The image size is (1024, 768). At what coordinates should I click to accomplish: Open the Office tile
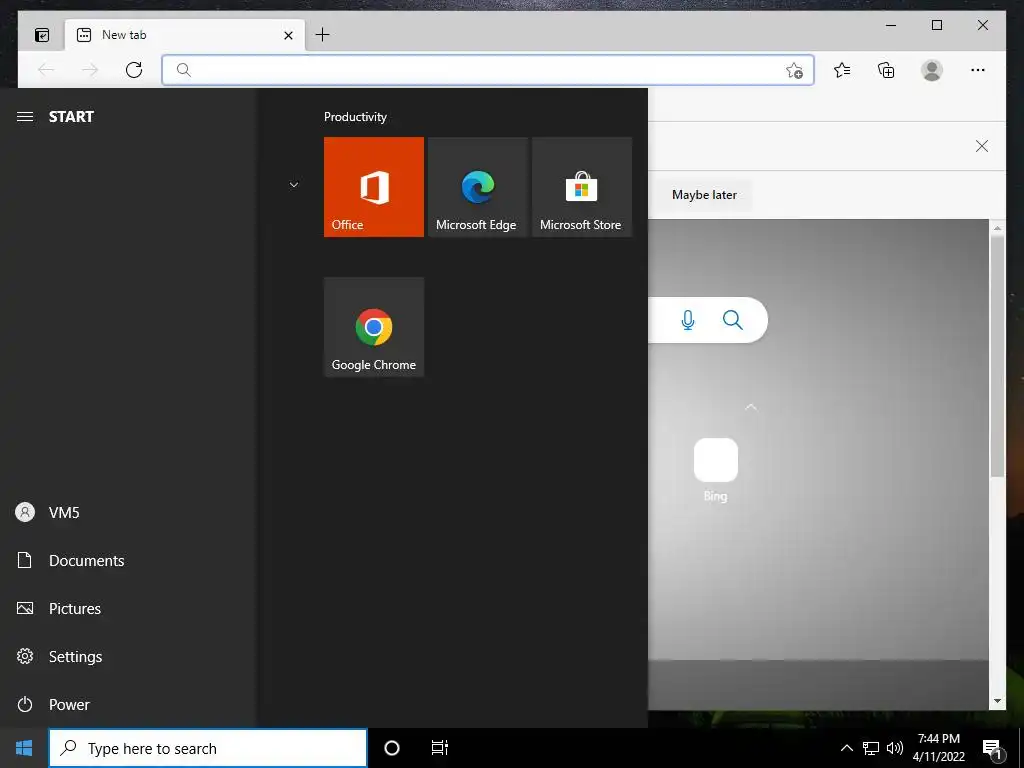(374, 187)
